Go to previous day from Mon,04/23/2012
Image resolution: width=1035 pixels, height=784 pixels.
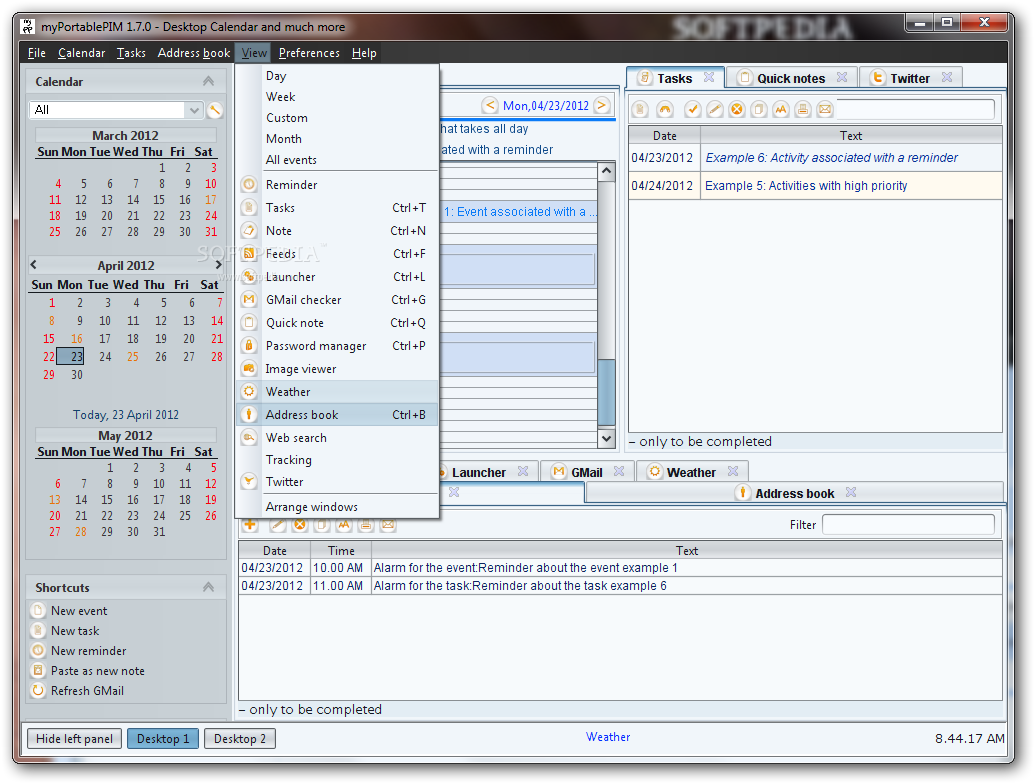(490, 105)
